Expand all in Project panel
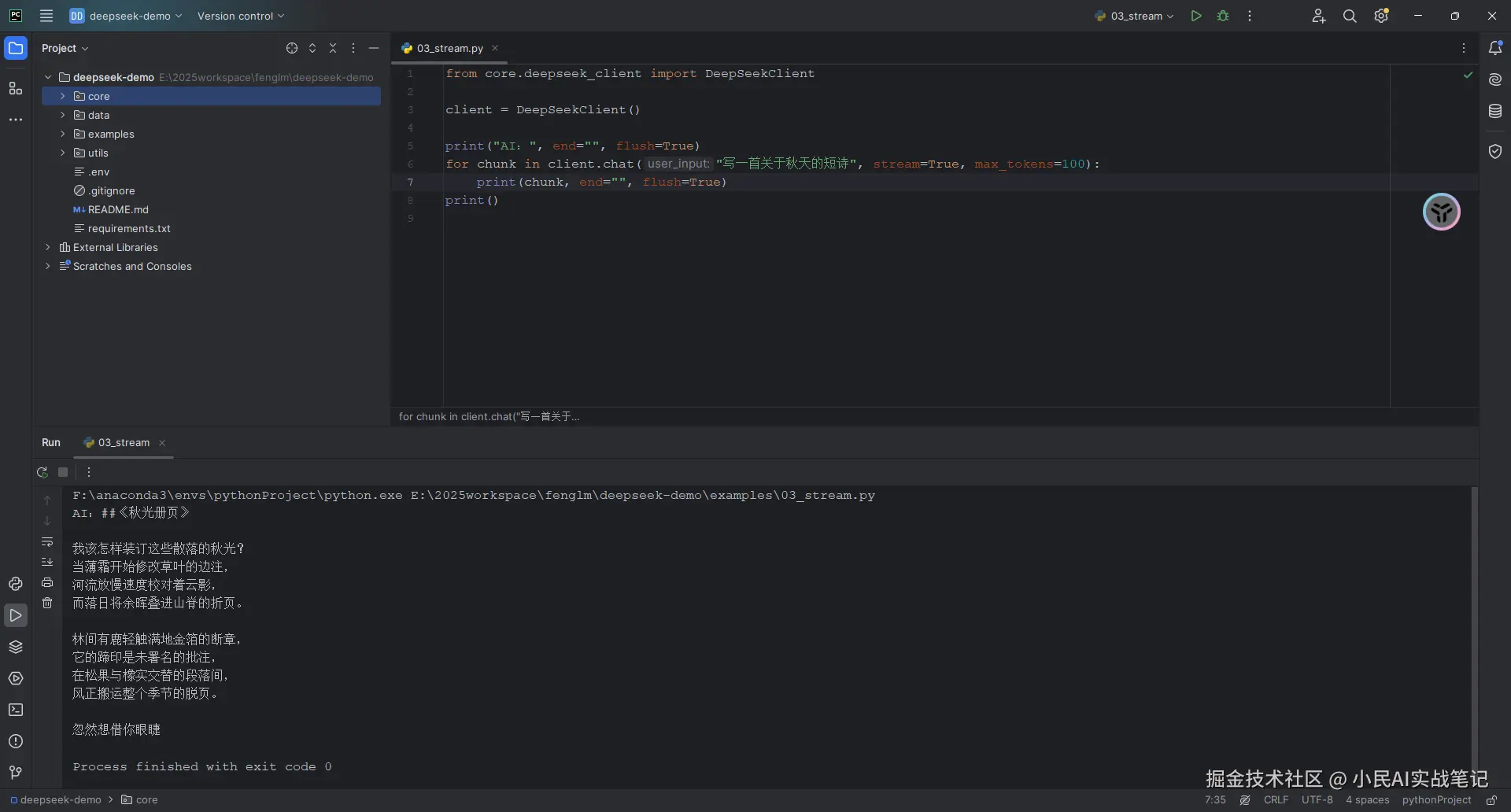1511x812 pixels. [312, 48]
